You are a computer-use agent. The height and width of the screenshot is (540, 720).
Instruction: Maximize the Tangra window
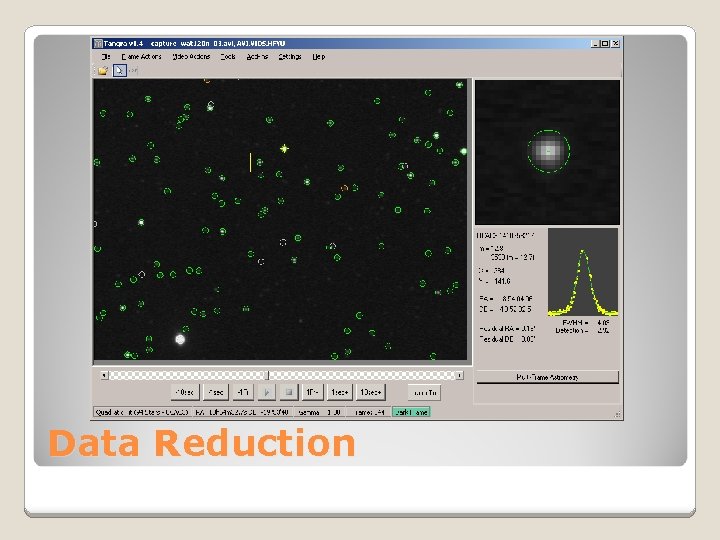click(x=605, y=44)
